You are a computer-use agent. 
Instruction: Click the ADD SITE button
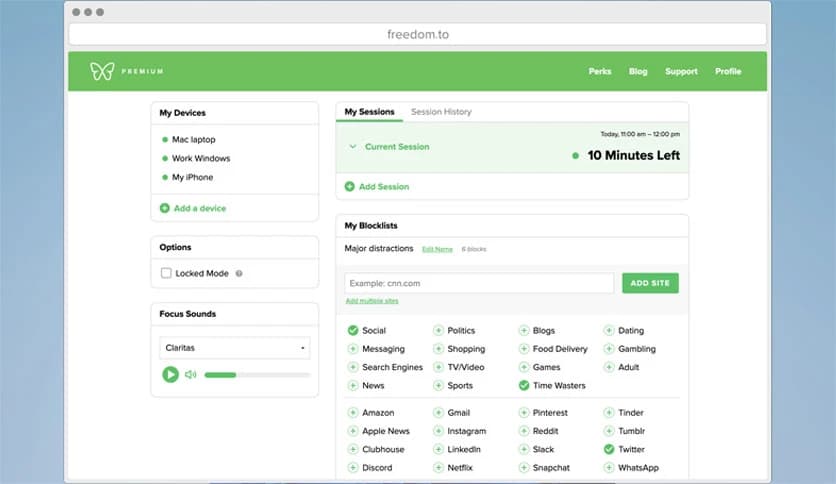650,283
